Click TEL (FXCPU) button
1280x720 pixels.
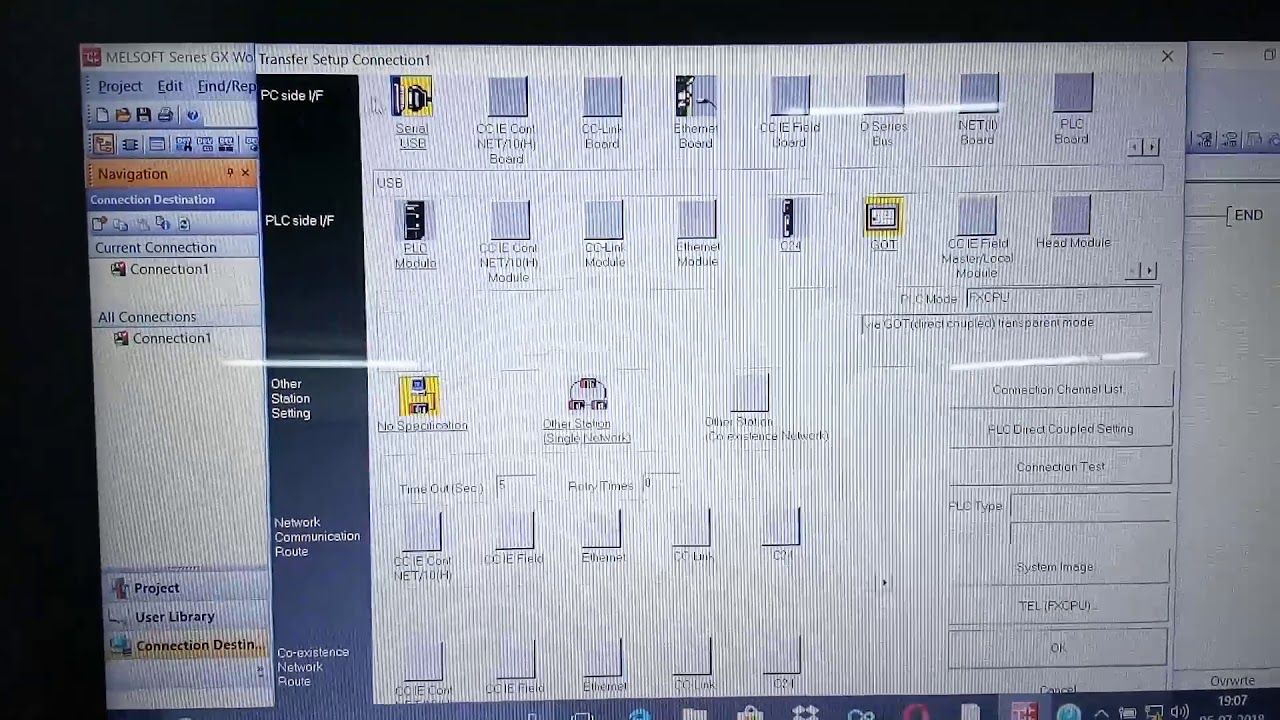1057,606
